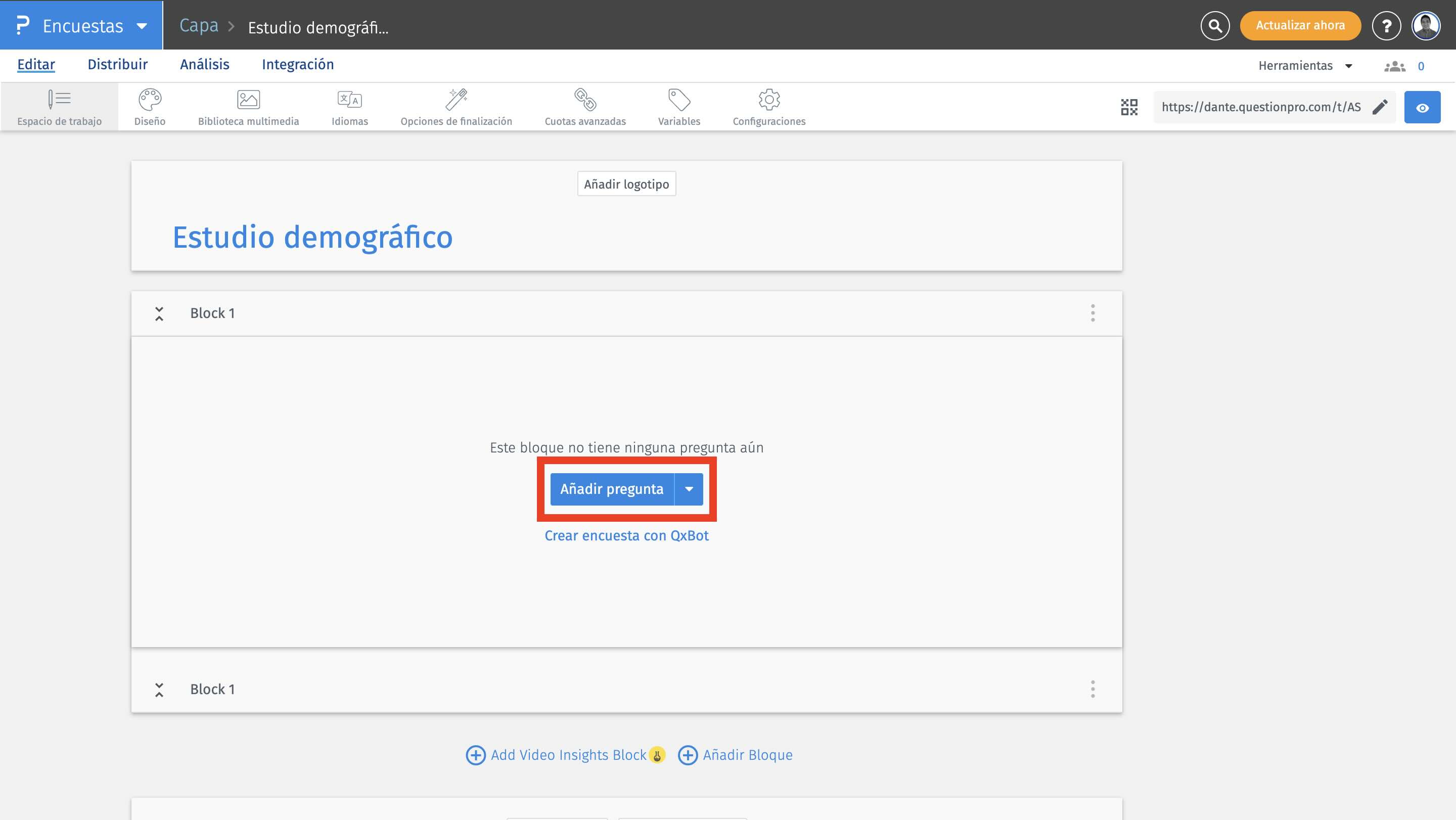Switch to the Análisis tab

point(205,64)
